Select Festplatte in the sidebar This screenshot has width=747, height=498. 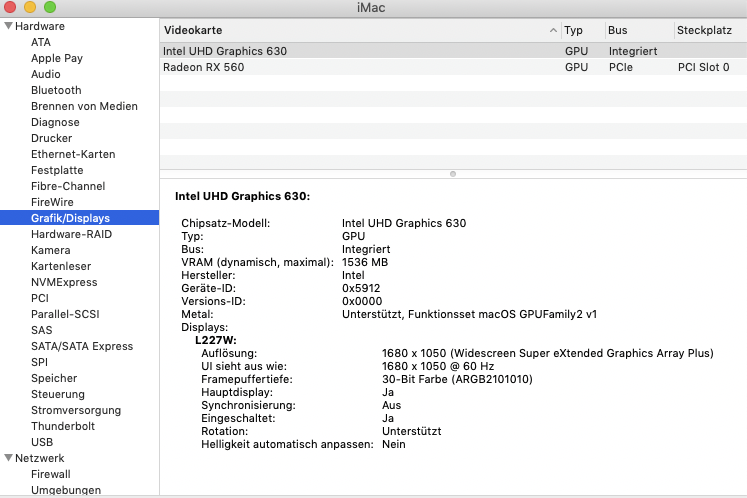tap(57, 170)
